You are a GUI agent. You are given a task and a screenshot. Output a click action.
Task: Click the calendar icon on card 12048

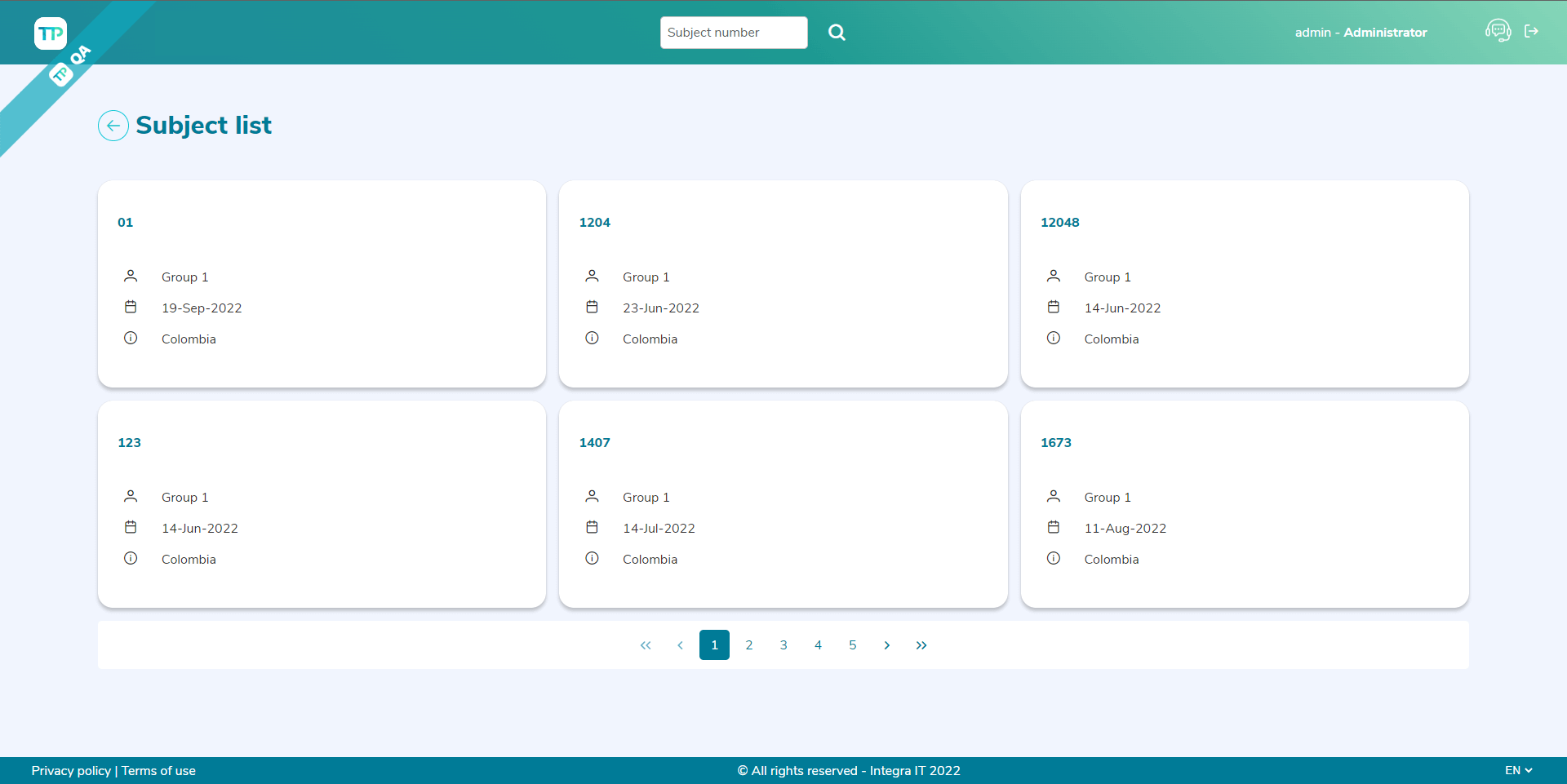[x=1054, y=307]
